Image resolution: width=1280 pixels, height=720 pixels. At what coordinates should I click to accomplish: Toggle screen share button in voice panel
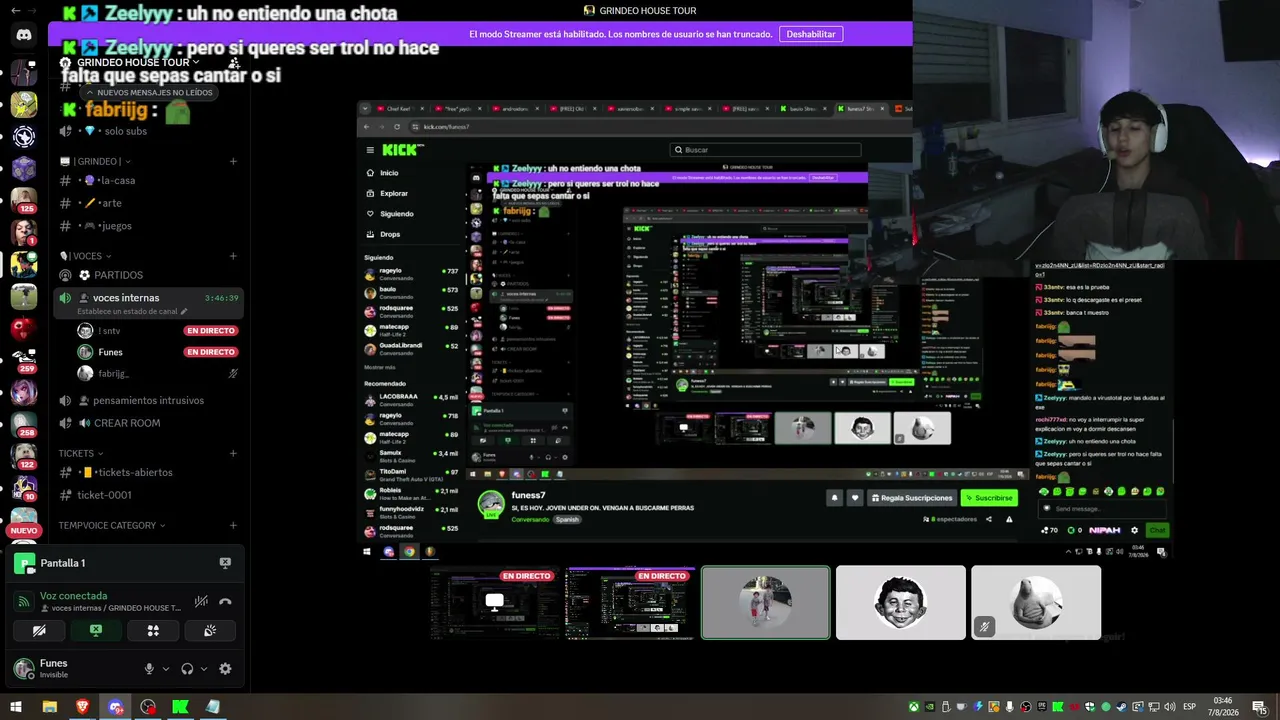click(x=96, y=631)
